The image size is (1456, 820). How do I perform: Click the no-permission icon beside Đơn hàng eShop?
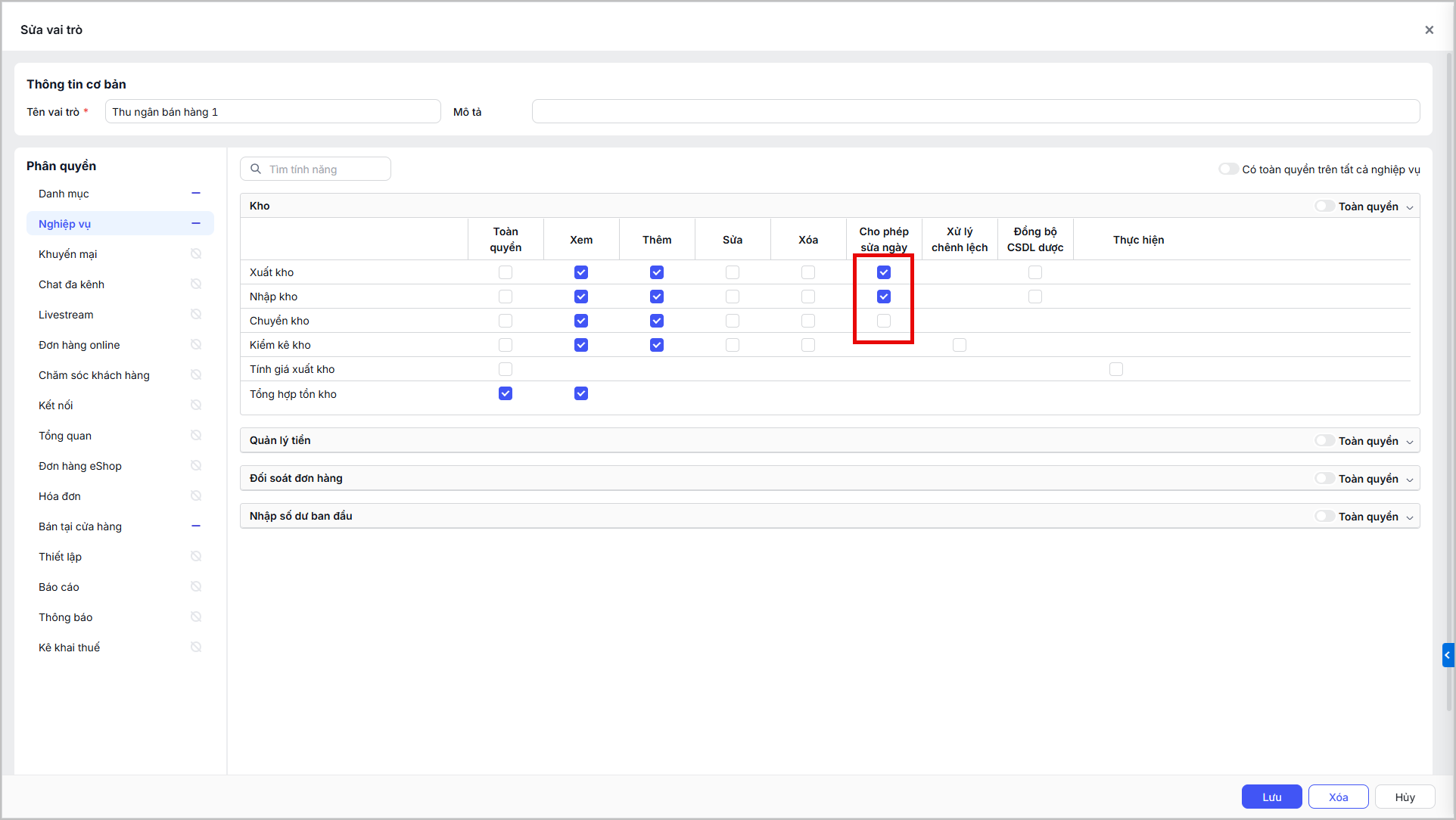tap(196, 466)
